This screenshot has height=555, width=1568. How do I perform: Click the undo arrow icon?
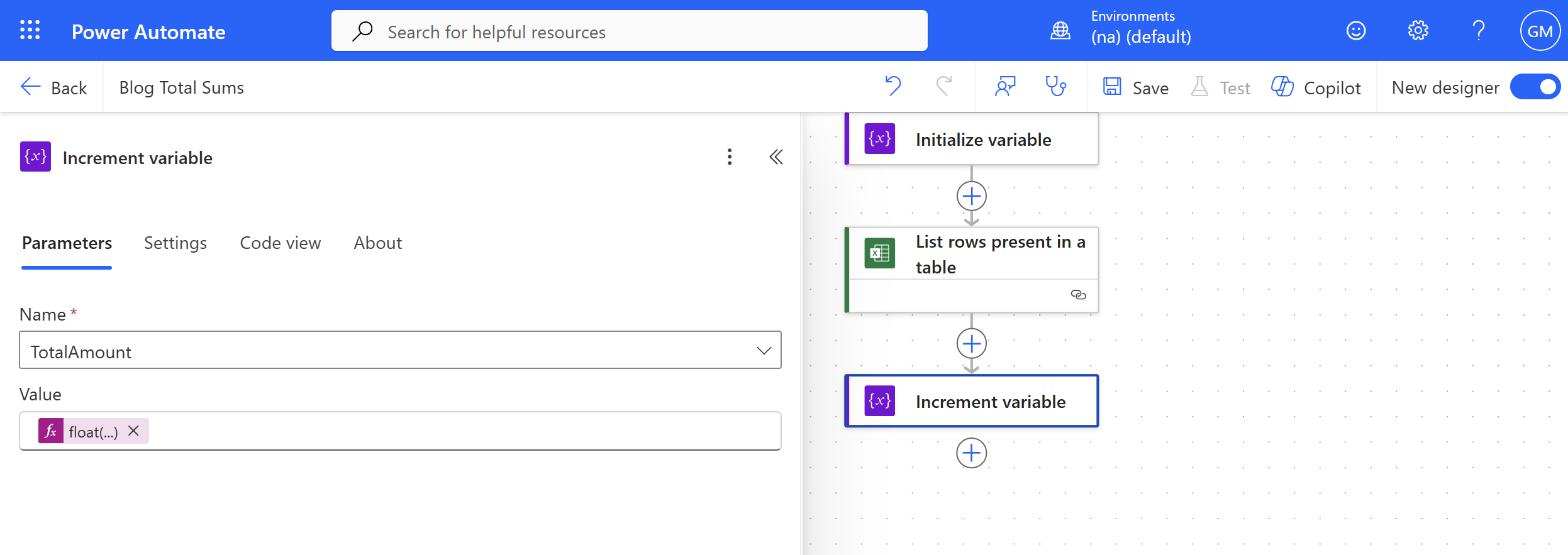pos(893,87)
